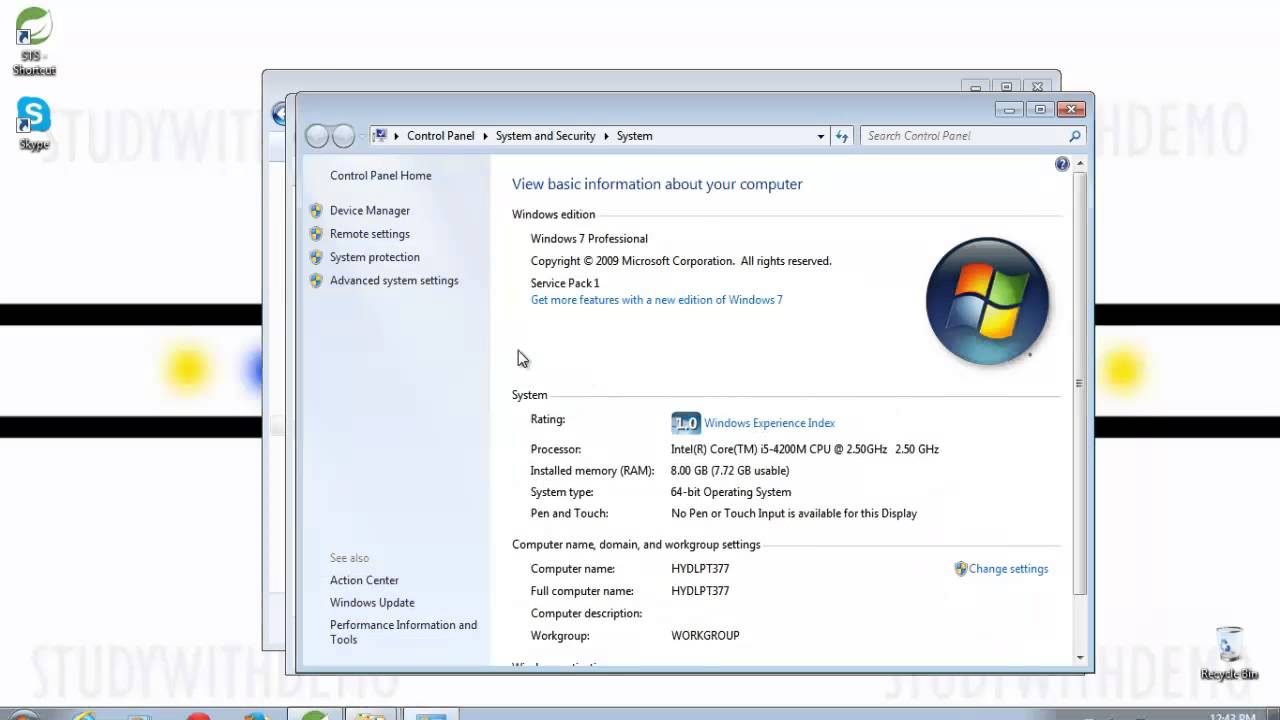Click HYDLPT377 next to Computer name
Screen dimensions: 1280x720
click(x=700, y=569)
